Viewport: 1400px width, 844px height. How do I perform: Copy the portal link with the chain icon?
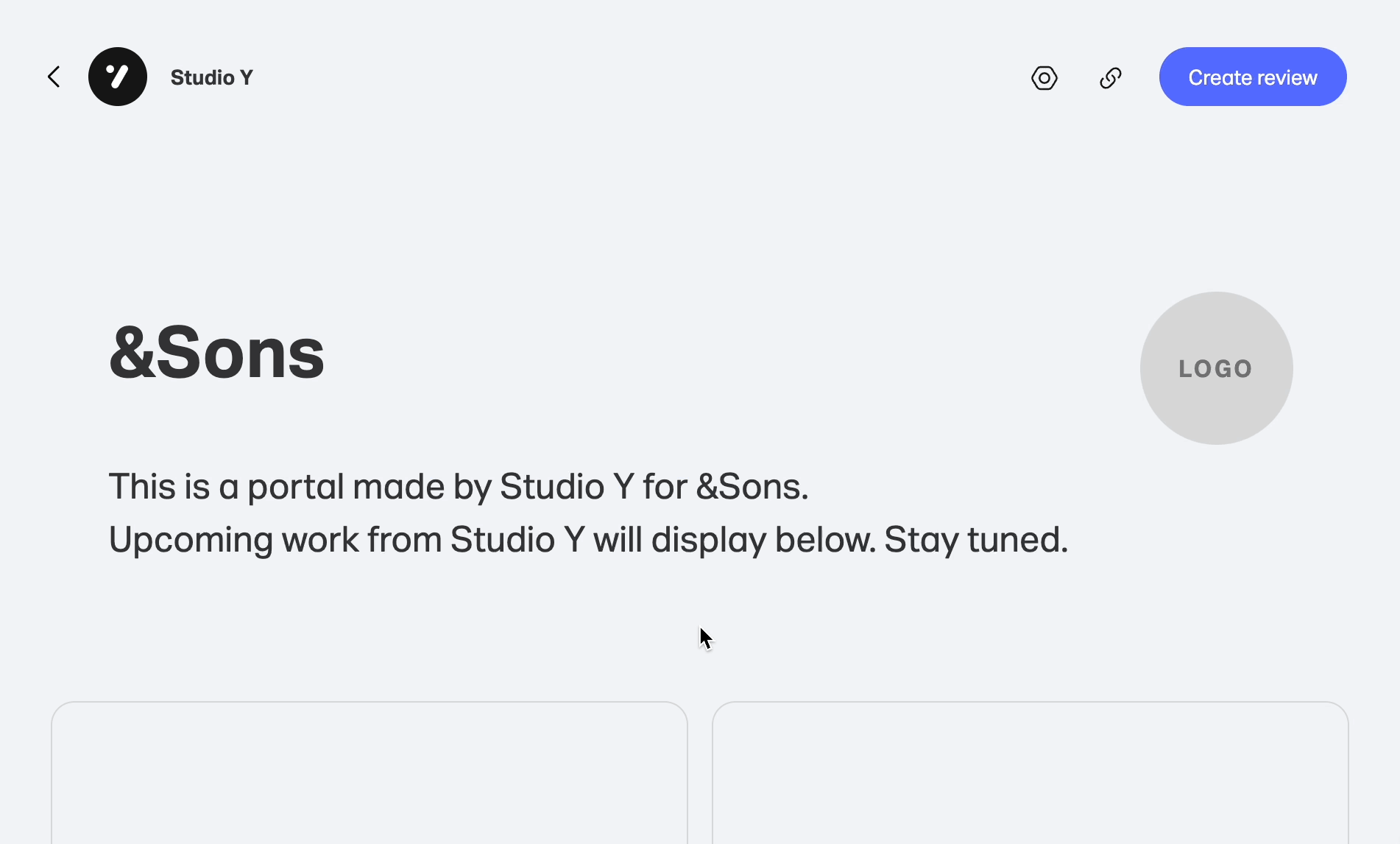click(1110, 77)
